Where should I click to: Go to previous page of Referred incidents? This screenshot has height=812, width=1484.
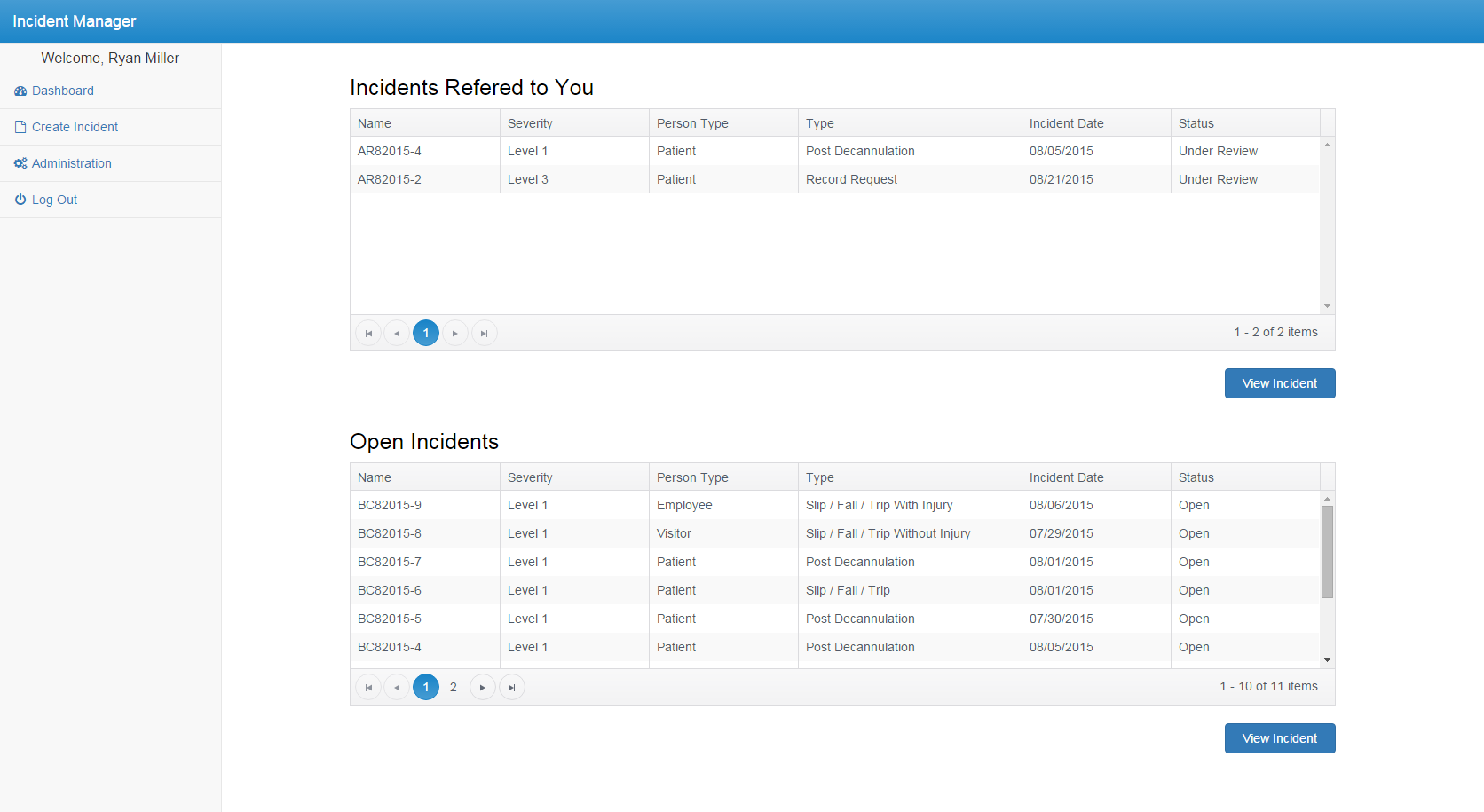pos(397,333)
